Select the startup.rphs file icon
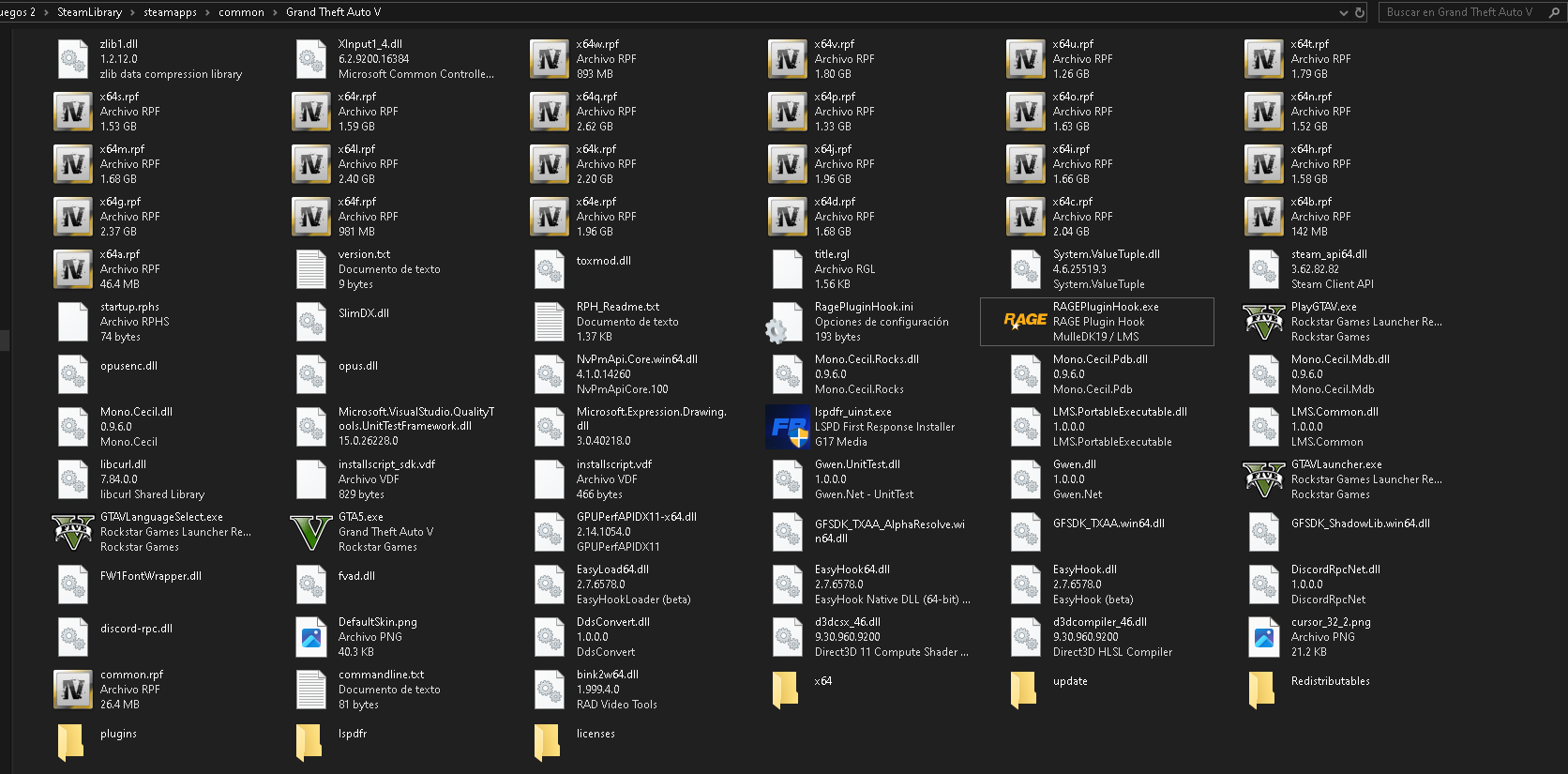The image size is (1568, 774). pos(72,322)
